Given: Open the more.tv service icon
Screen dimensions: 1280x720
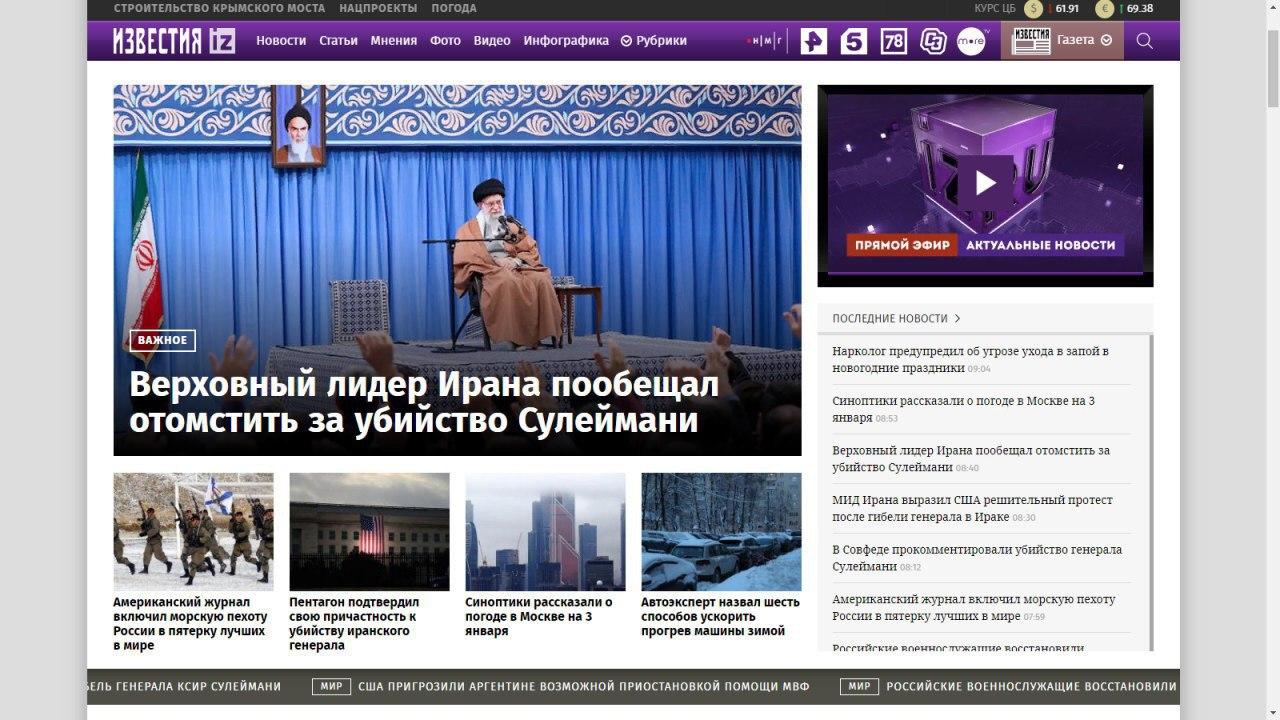Looking at the screenshot, I should point(972,40).
